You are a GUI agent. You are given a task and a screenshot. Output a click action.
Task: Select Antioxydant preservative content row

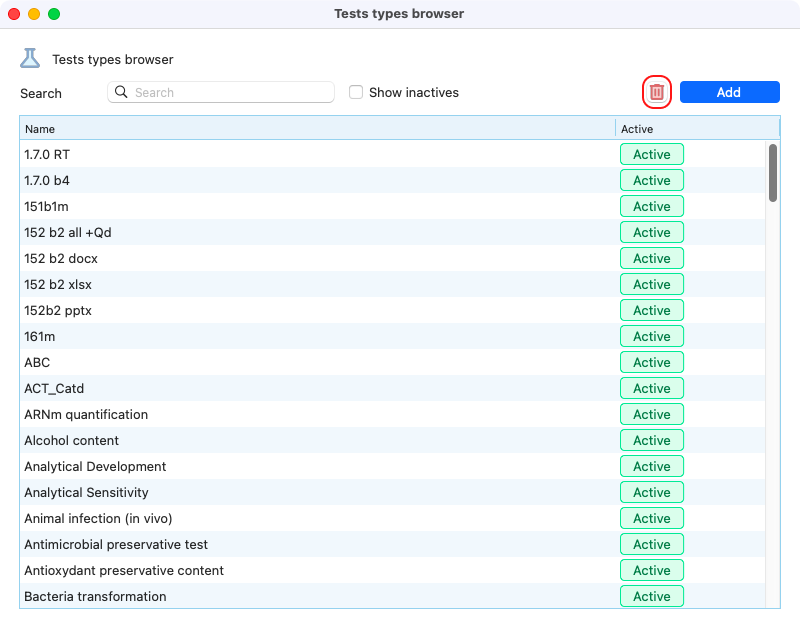(392, 571)
